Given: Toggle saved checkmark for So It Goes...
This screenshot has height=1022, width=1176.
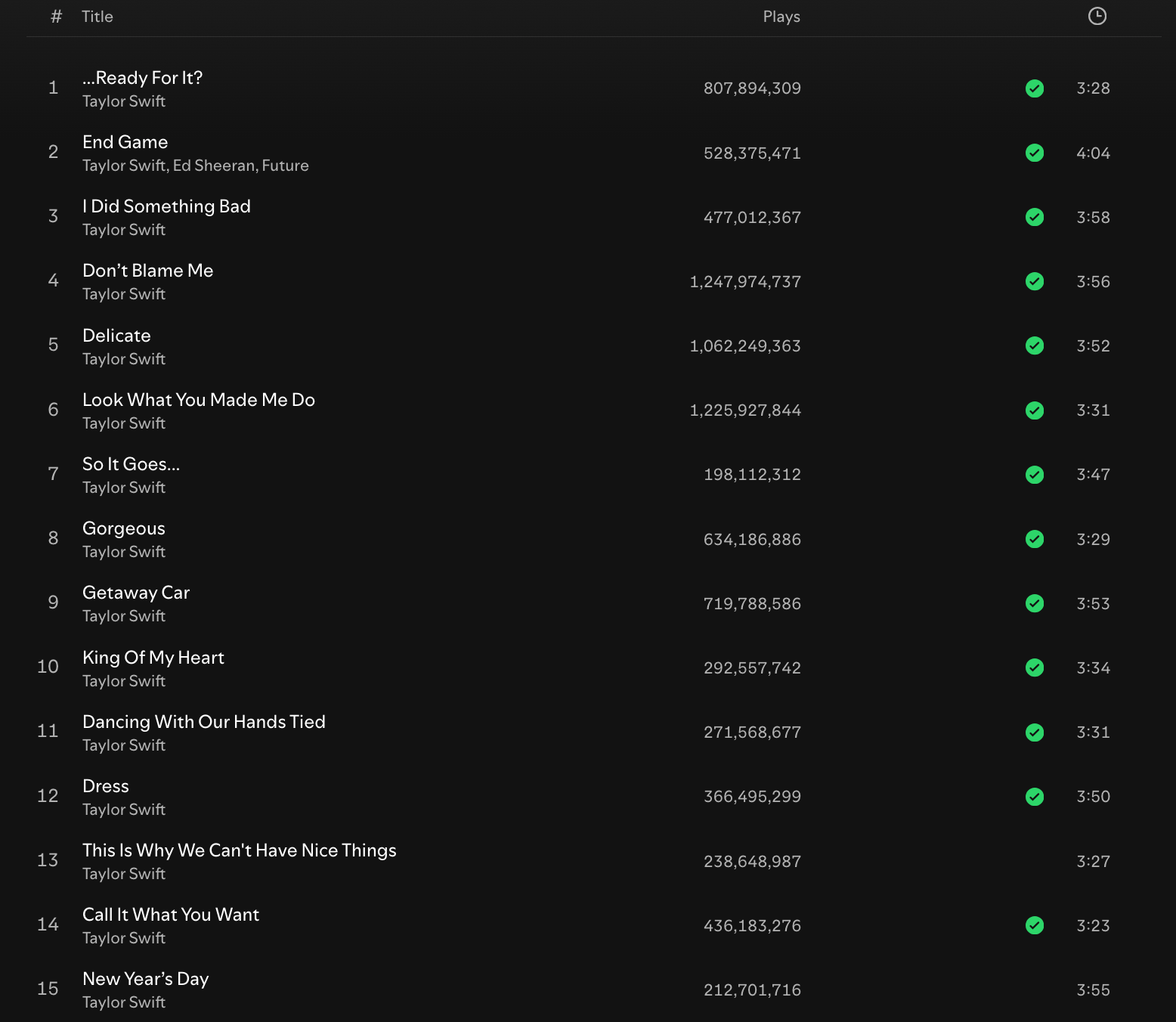Looking at the screenshot, I should (x=1035, y=475).
